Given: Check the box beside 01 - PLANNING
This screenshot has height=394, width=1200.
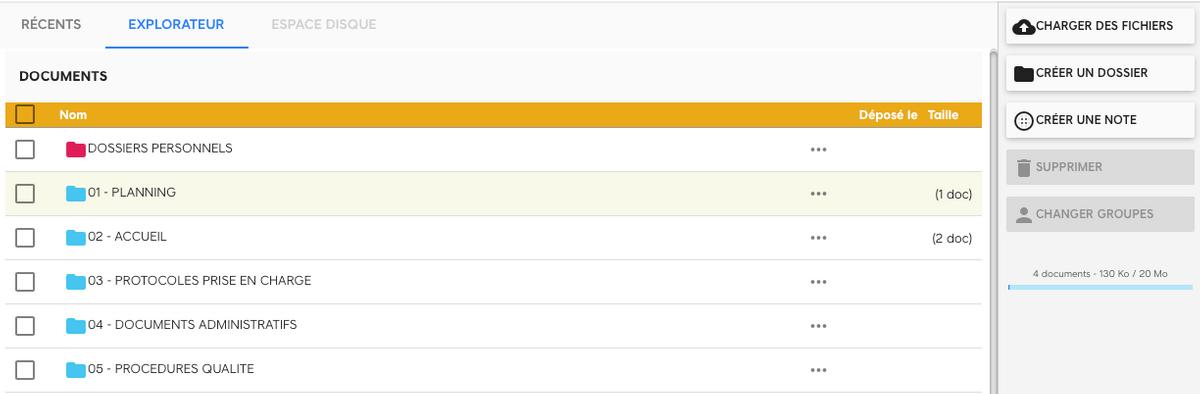Looking at the screenshot, I should (26, 193).
